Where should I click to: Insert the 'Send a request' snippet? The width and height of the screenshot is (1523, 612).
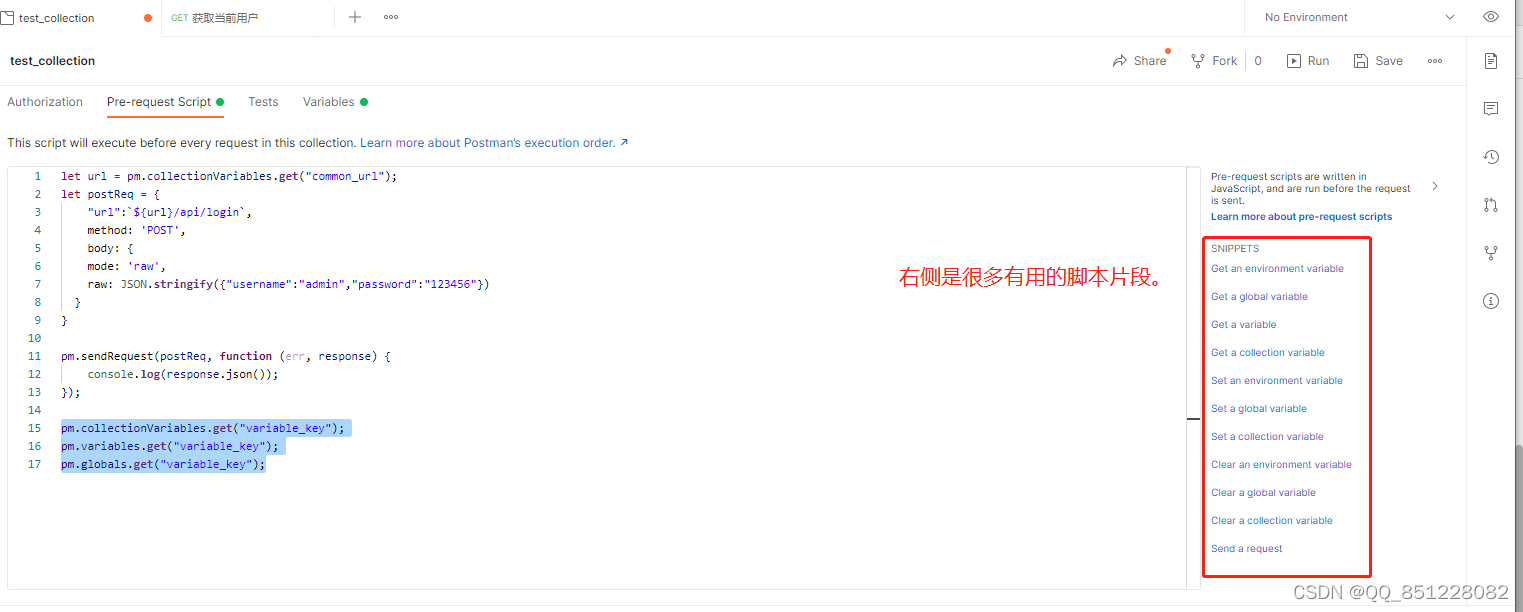1246,549
